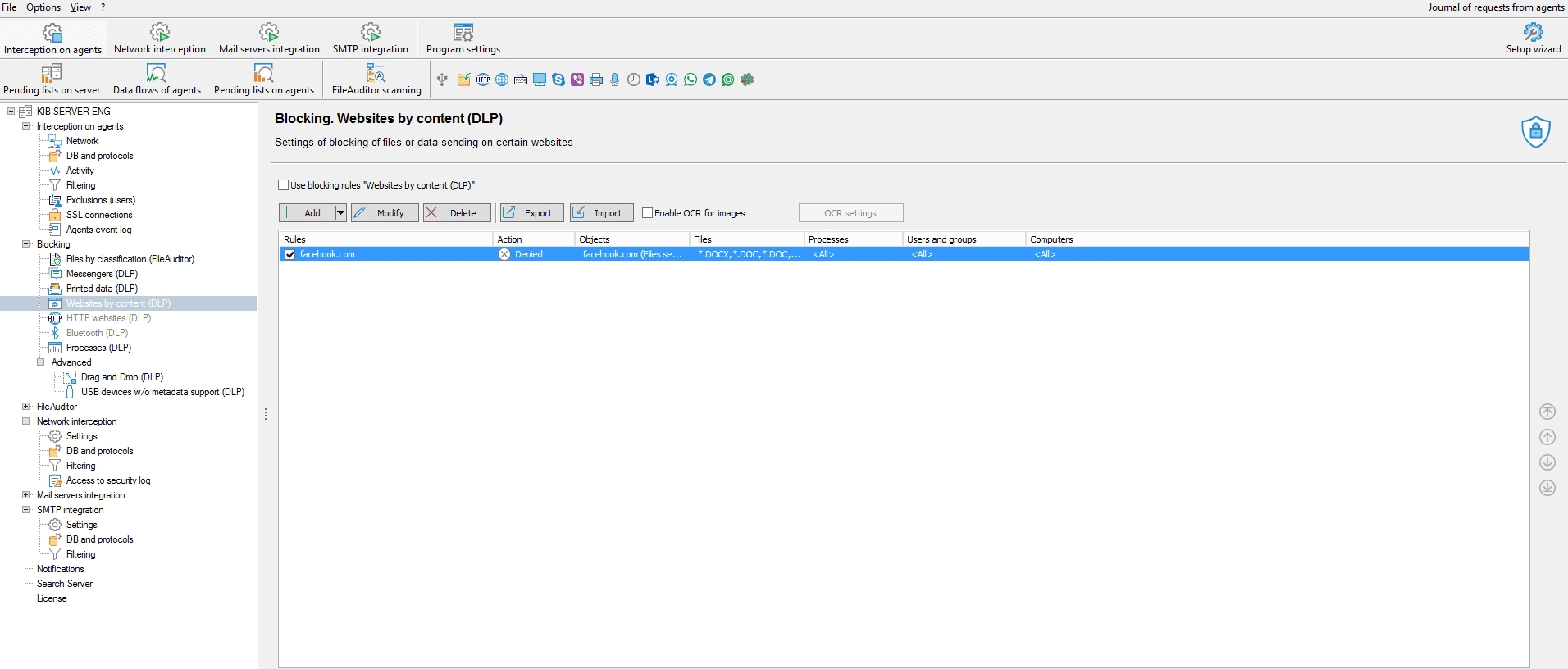Open Journal of requests from agents

click(1496, 7)
